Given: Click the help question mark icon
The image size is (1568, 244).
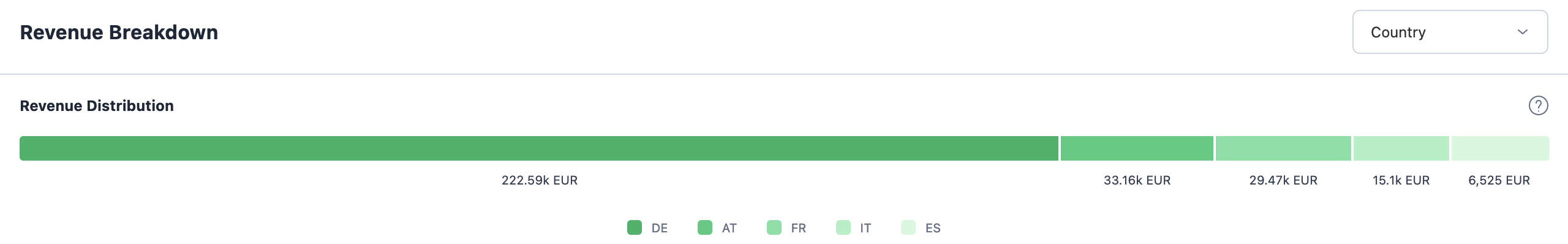Looking at the screenshot, I should pos(1538,105).
